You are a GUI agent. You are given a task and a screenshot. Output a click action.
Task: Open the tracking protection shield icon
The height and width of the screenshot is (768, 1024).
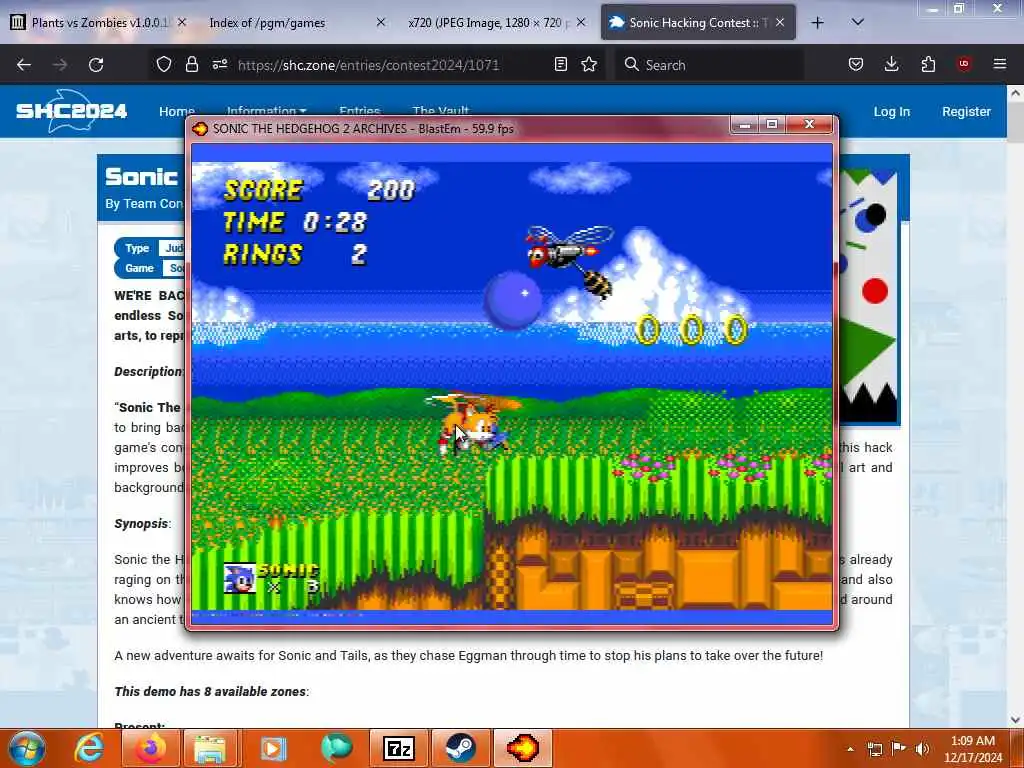[x=164, y=64]
